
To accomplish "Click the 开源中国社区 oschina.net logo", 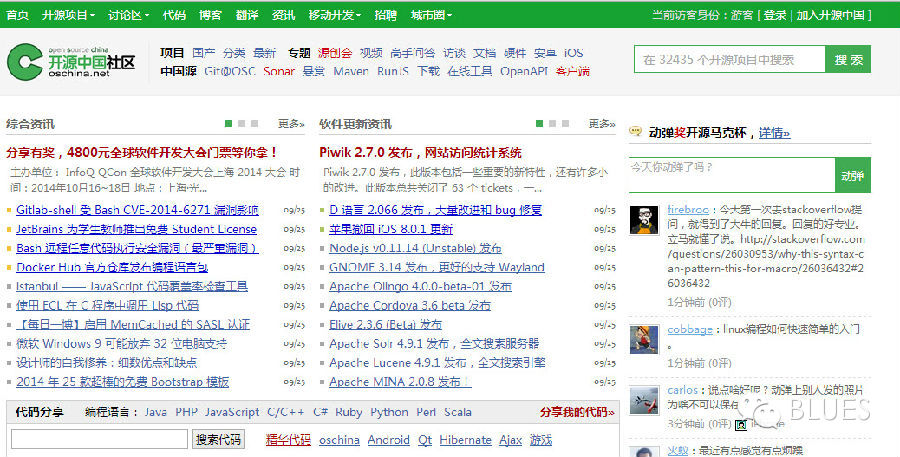I will click(71, 61).
